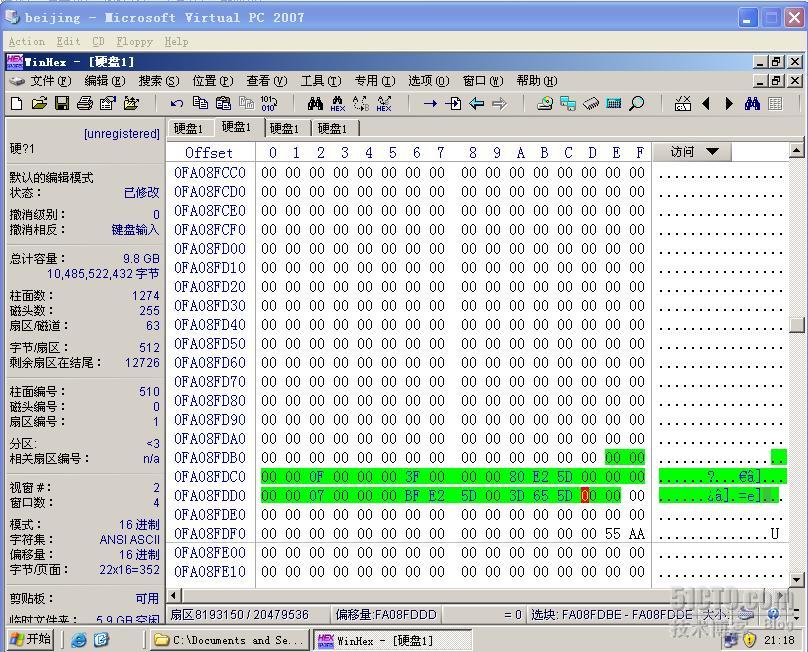Click the horizontal scrollbar left arrow

click(174, 595)
